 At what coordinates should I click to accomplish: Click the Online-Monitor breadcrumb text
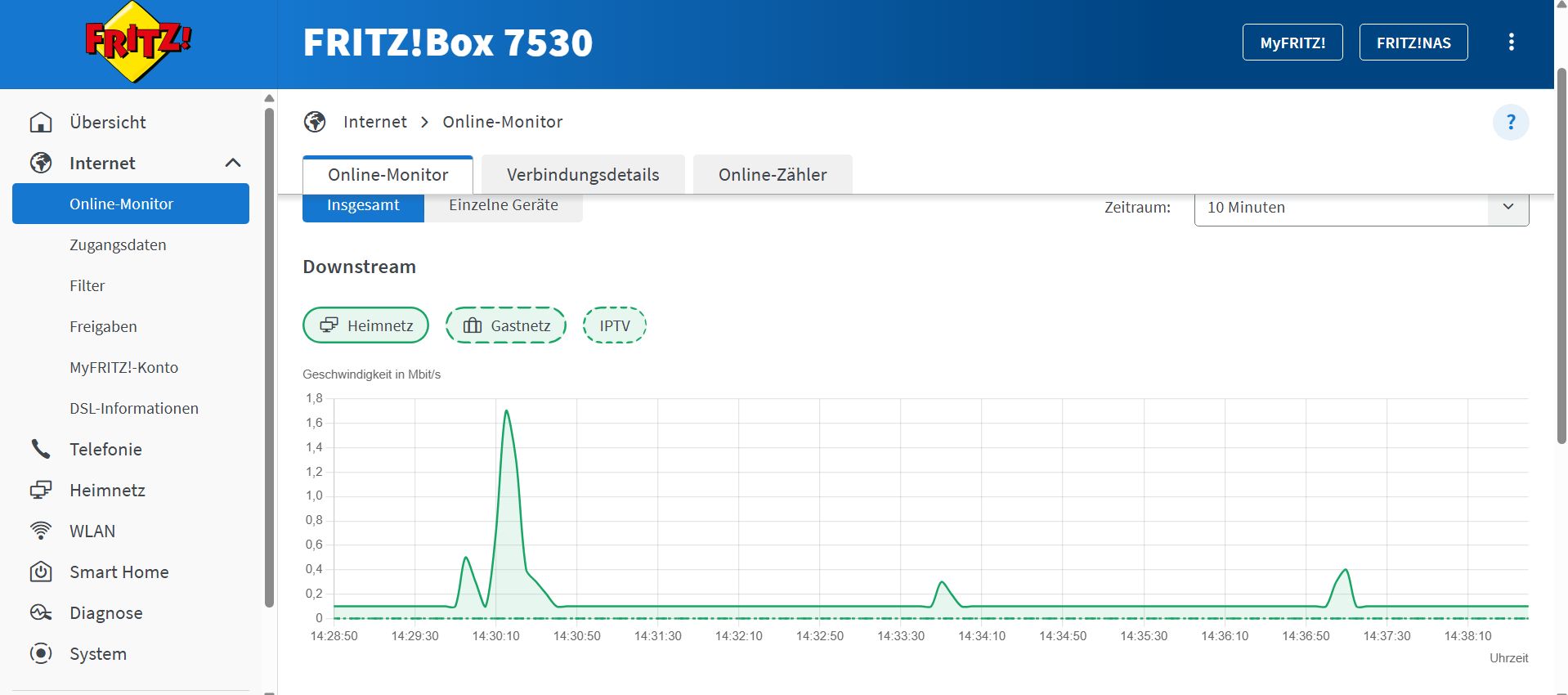(503, 122)
